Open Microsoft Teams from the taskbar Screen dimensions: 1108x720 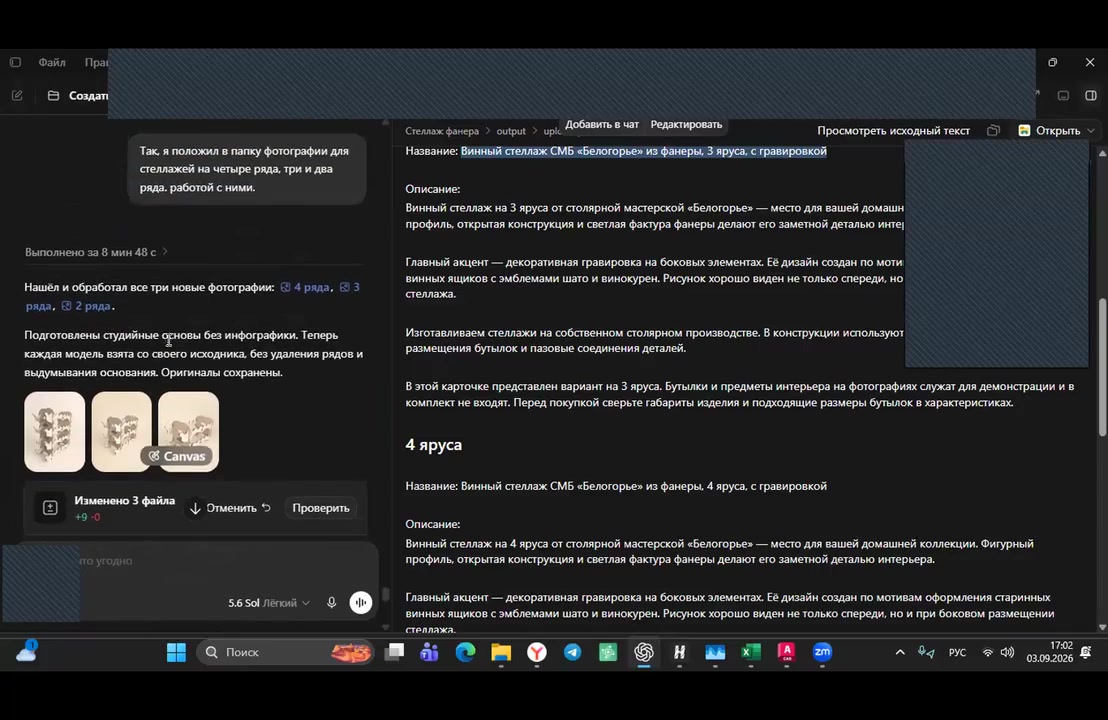coord(430,652)
